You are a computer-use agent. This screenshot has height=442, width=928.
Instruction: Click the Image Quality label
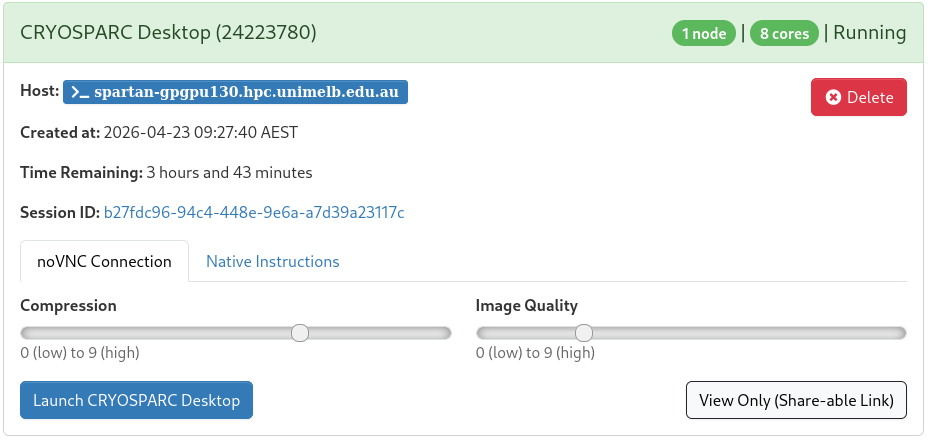pyautogui.click(x=527, y=306)
